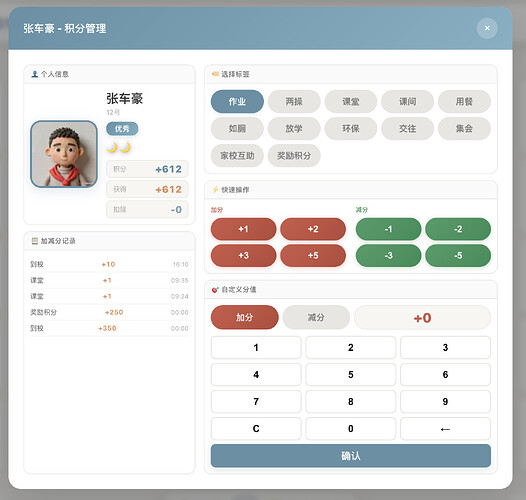Select the 到校 +350 record

click(x=109, y=328)
